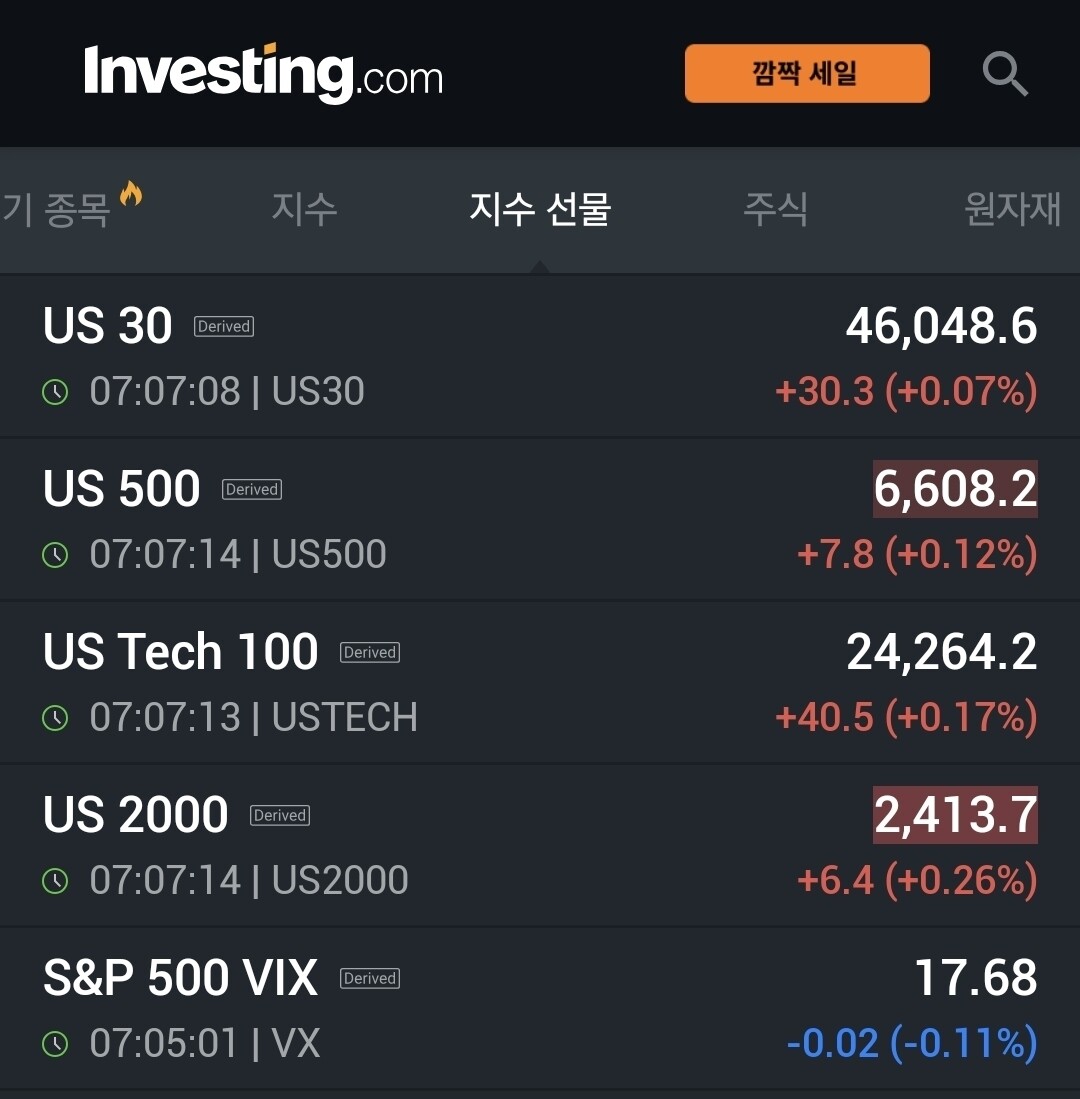
Task: Open the US 30 instrument name
Action: pyautogui.click(x=108, y=326)
